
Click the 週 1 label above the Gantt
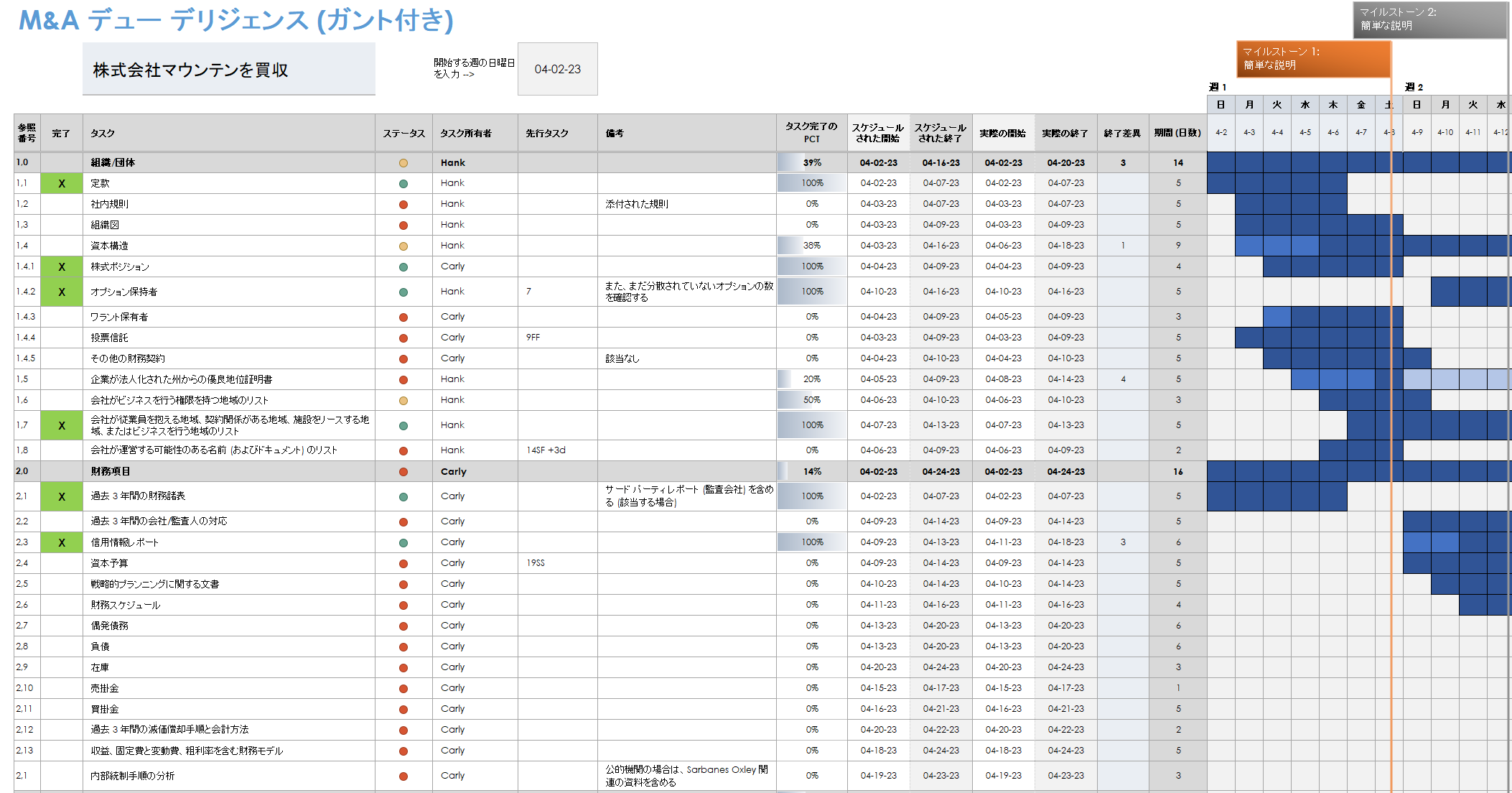[1218, 87]
